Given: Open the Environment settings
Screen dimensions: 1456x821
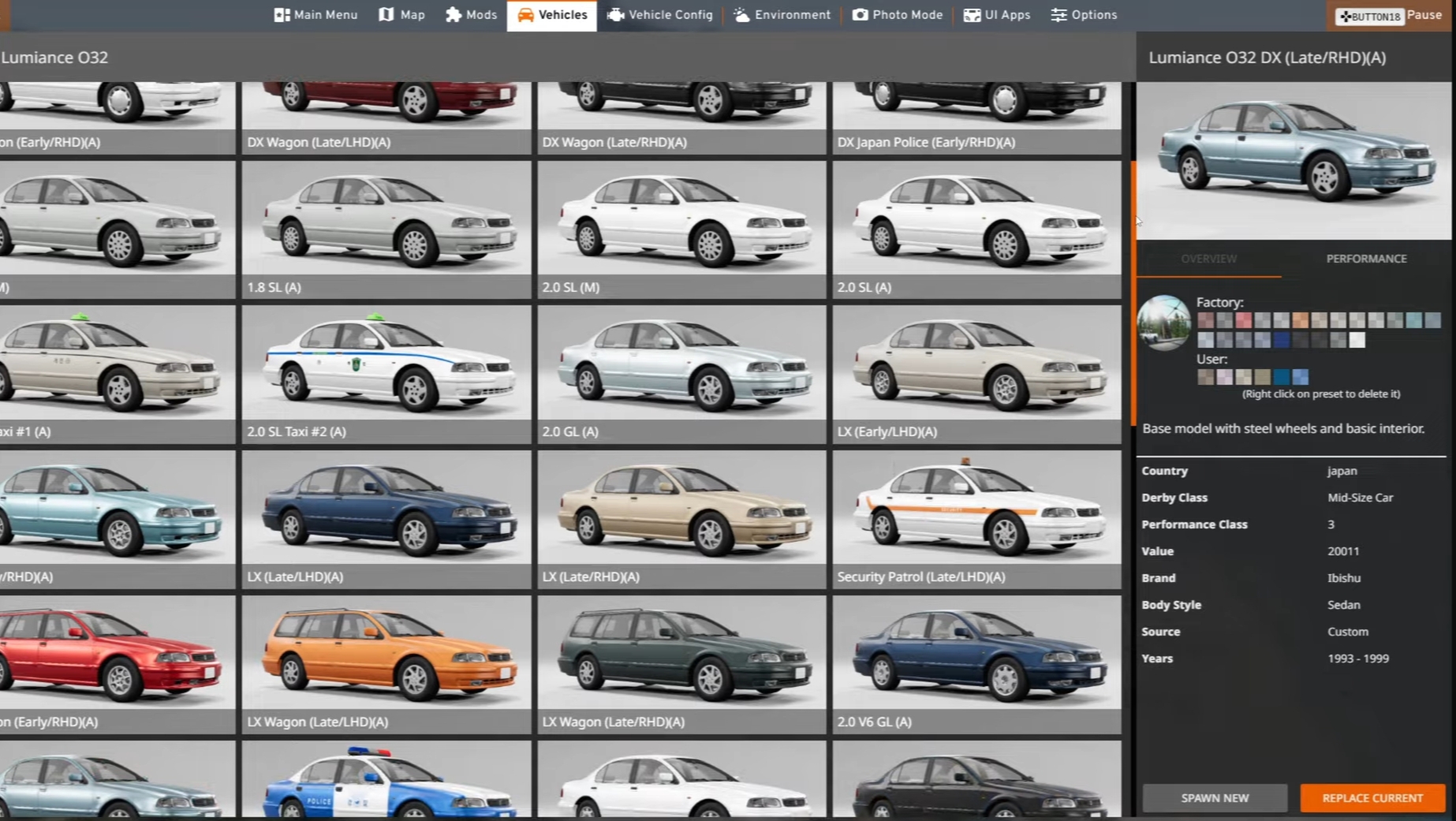Looking at the screenshot, I should (x=782, y=15).
